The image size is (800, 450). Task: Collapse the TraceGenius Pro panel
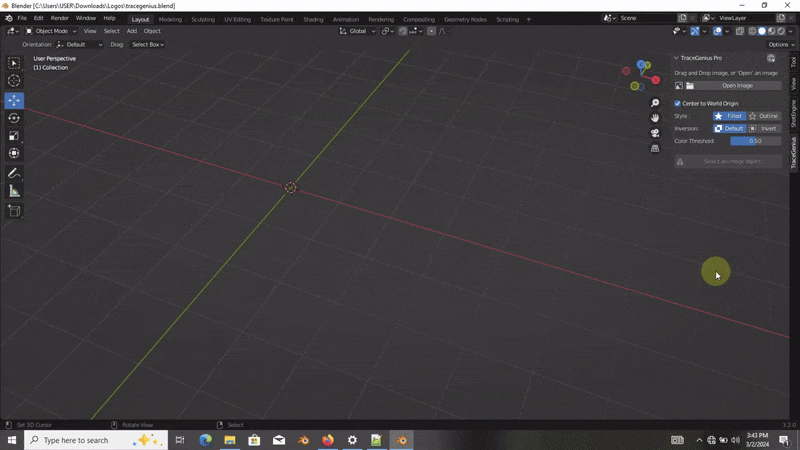[676, 58]
